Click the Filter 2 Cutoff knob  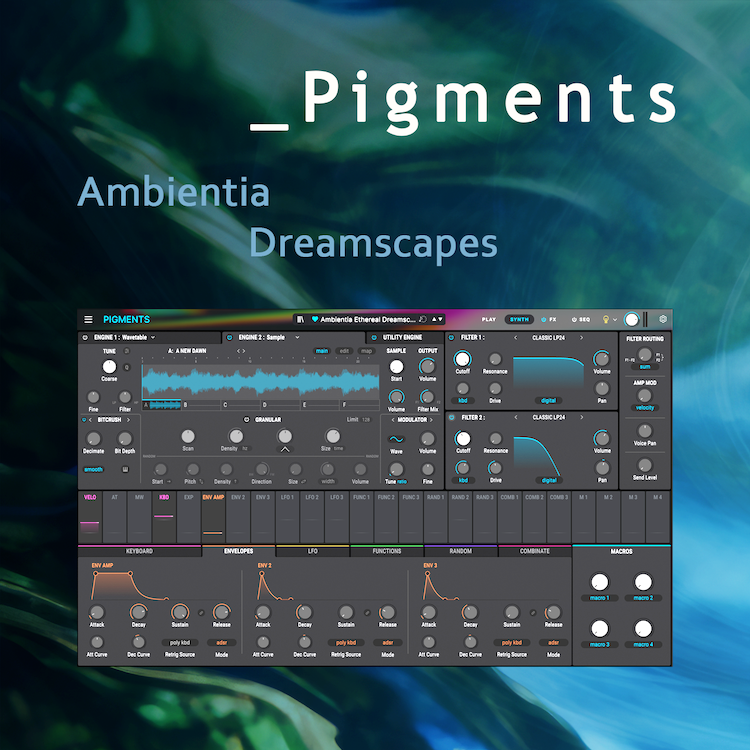[x=463, y=438]
